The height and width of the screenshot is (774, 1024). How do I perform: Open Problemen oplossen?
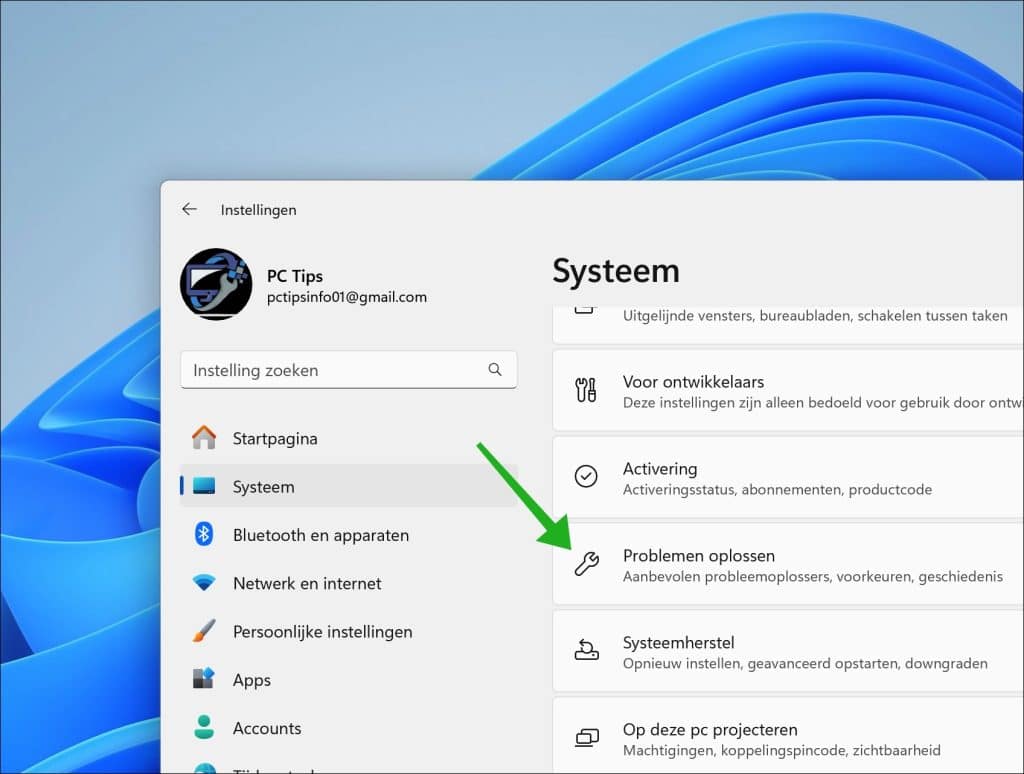click(788, 564)
